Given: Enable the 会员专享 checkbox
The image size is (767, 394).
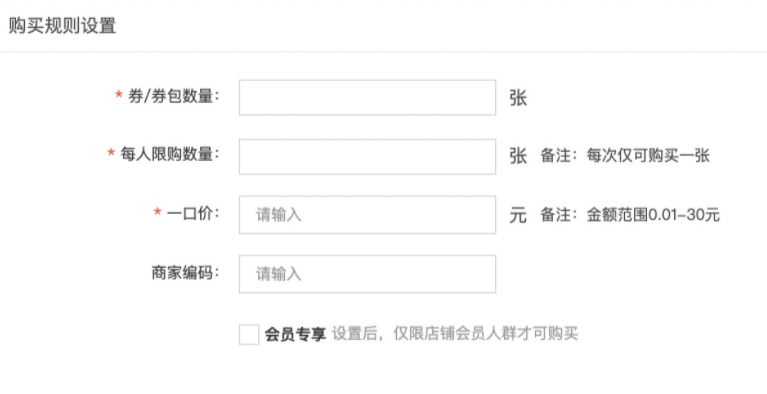Looking at the screenshot, I should tap(249, 334).
